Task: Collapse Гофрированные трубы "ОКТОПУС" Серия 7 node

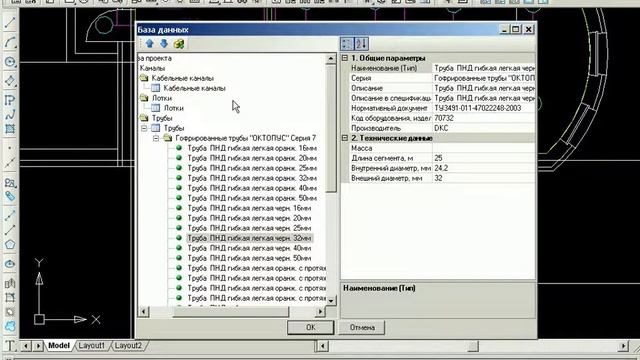Action: 156,138
